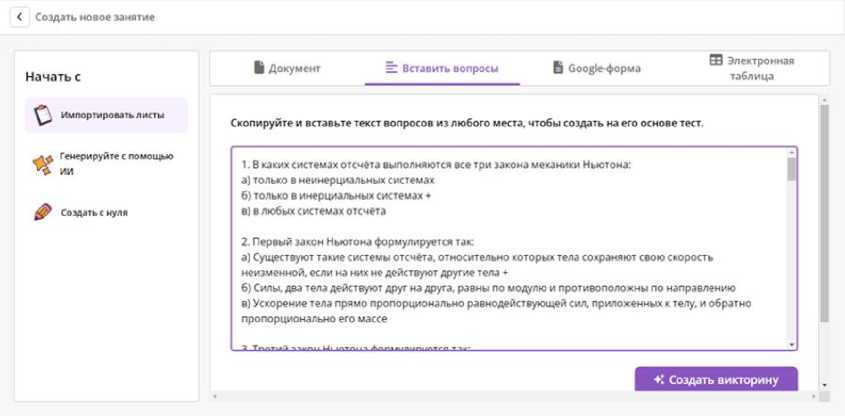
Task: Click the instruction 'Скопируйте и вставьте текст вопросов'
Action: pos(467,123)
